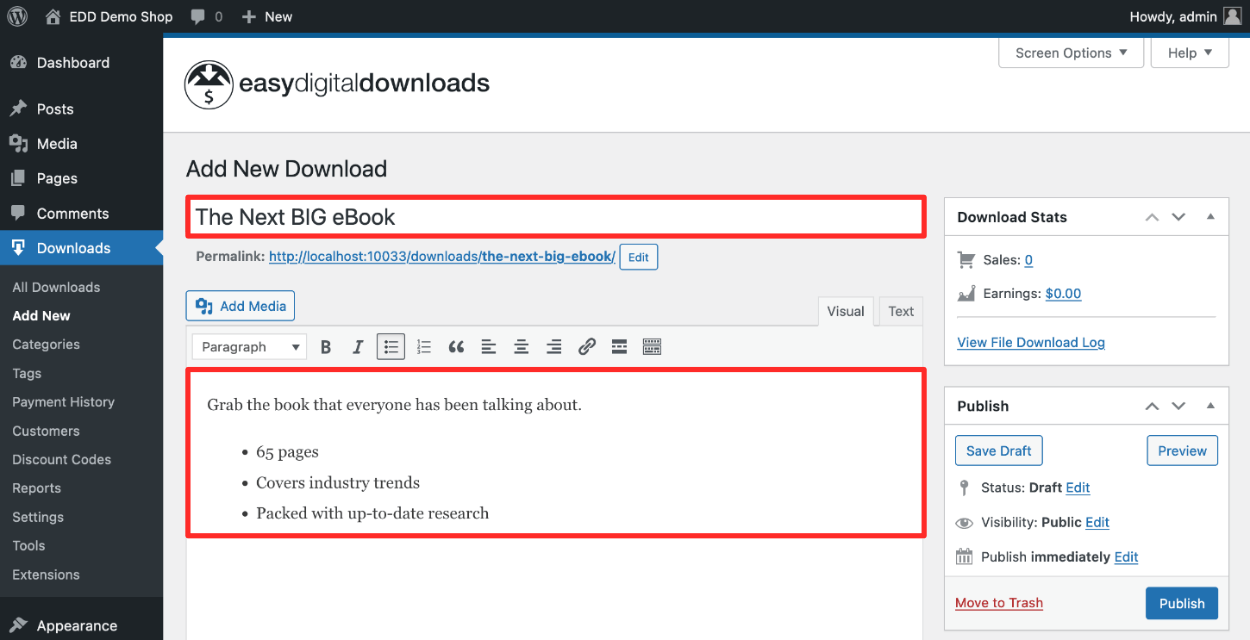
Task: Toggle the toolbar kitchen sink
Action: pos(652,347)
